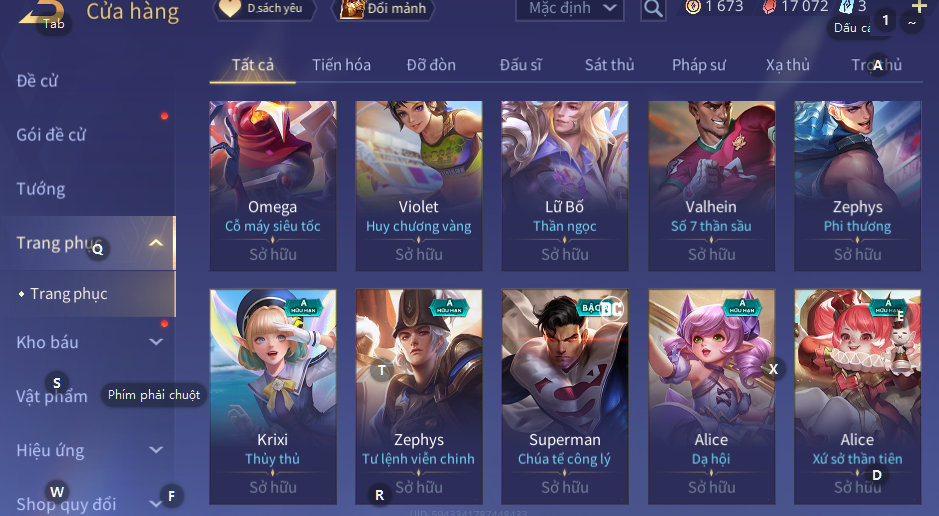Open Đề cử in the sidebar

click(37, 81)
